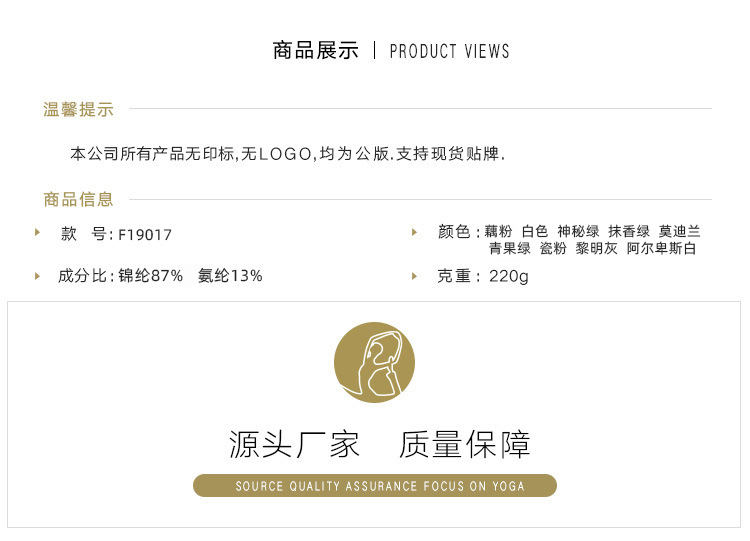Click the gold arrow beside 款号

[x=37, y=232]
